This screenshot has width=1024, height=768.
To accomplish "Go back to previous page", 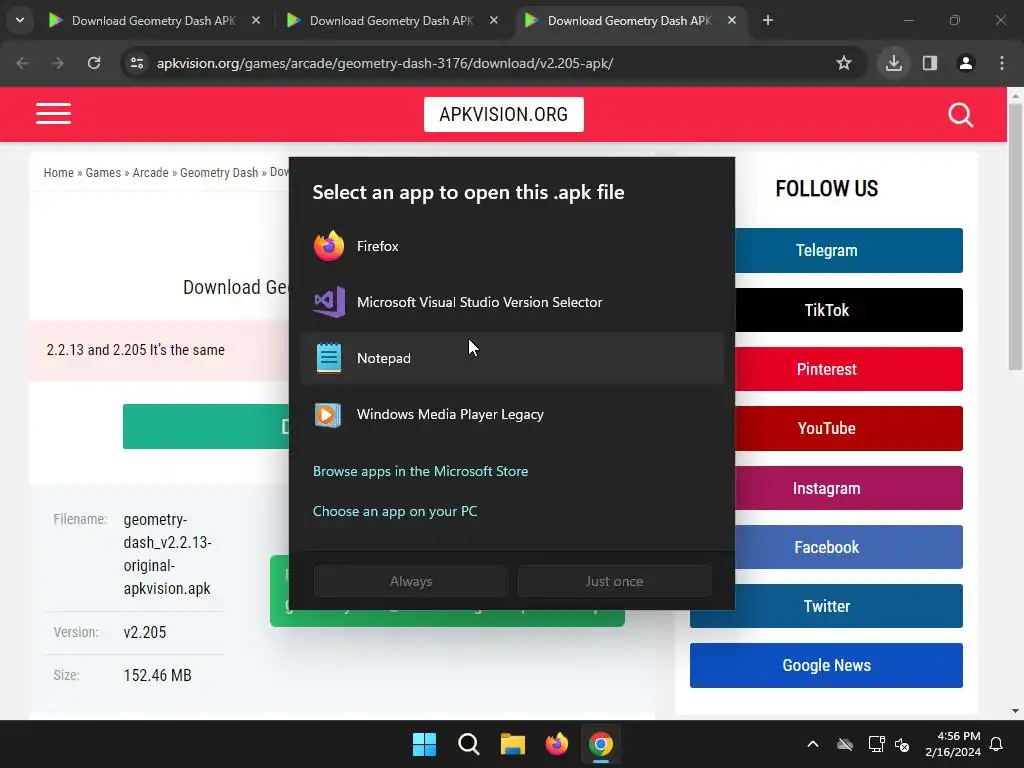I will click(22, 63).
